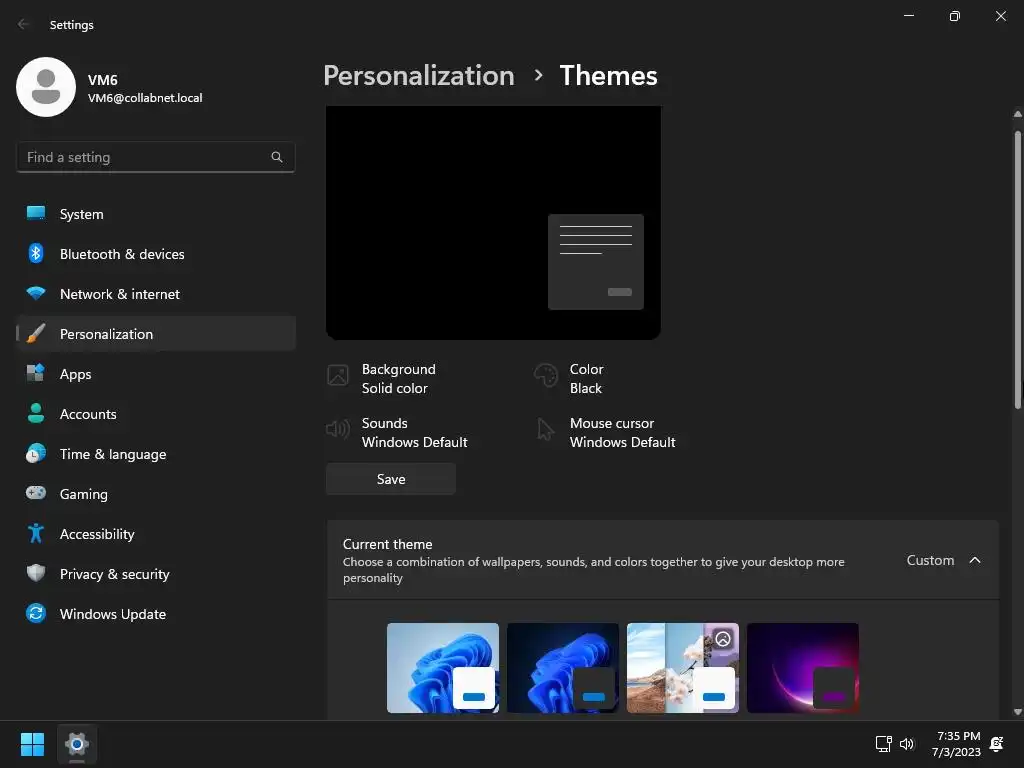This screenshot has height=768, width=1024.
Task: Click the System monitor icon in sidebar
Action: coord(36,214)
